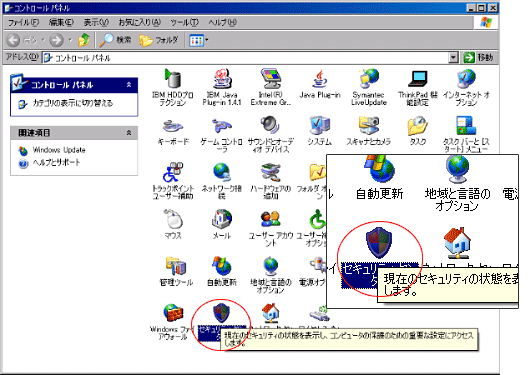The height and width of the screenshot is (375, 530).
Task: Open the システム (System) icon
Action: pos(319,131)
